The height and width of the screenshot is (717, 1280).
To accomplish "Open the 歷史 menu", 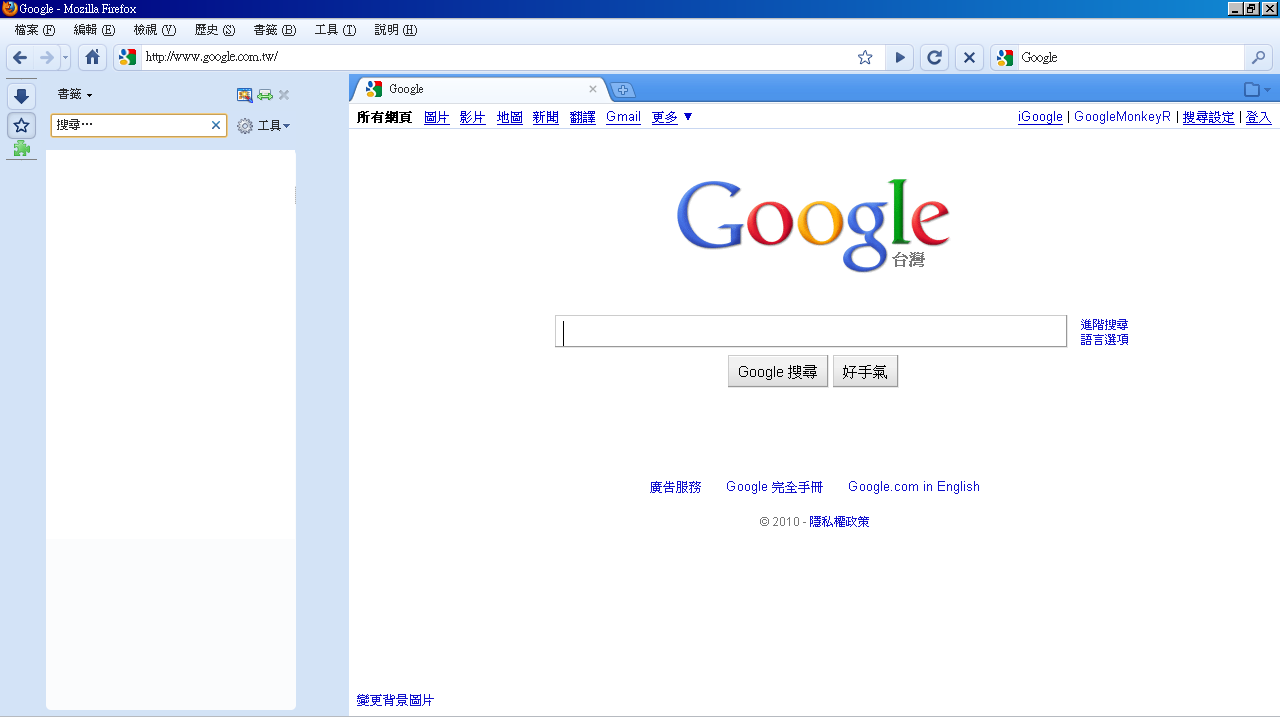I will pos(215,30).
